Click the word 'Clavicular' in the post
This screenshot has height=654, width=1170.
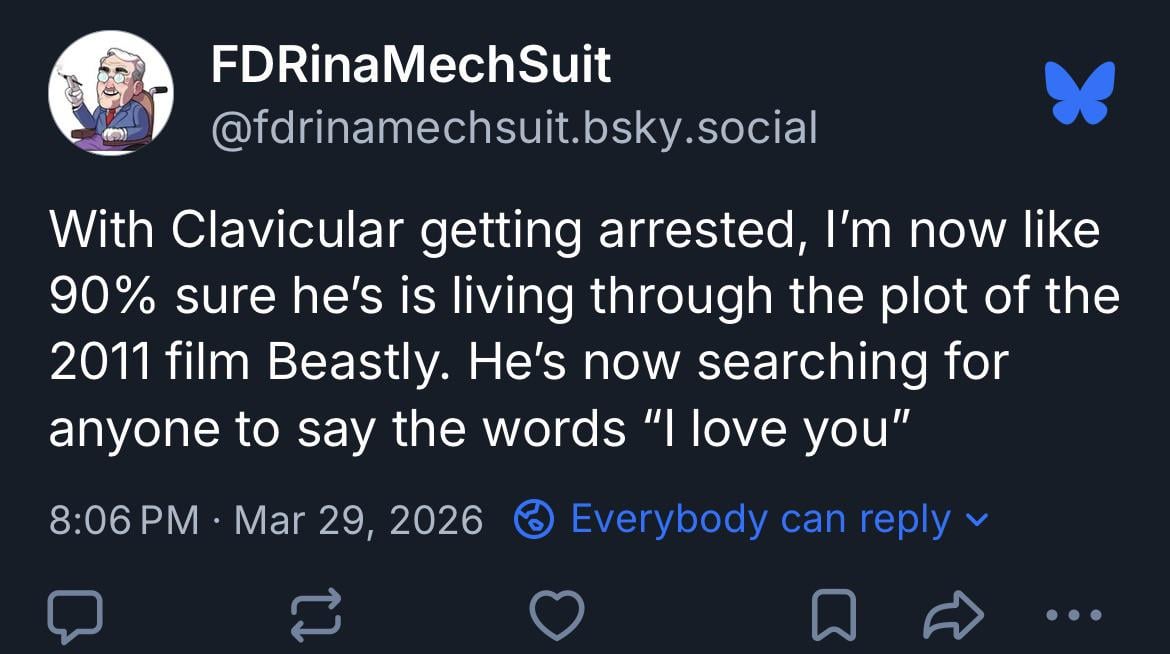[x=287, y=231]
